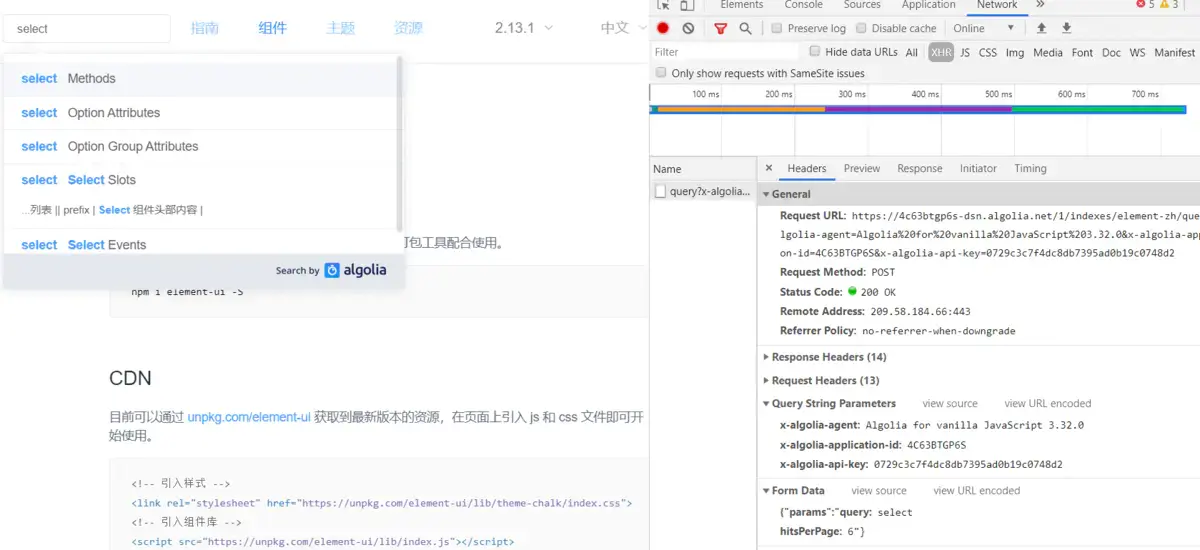The image size is (1200, 550).
Task: Open the red errors count indicator
Action: click(1145, 5)
